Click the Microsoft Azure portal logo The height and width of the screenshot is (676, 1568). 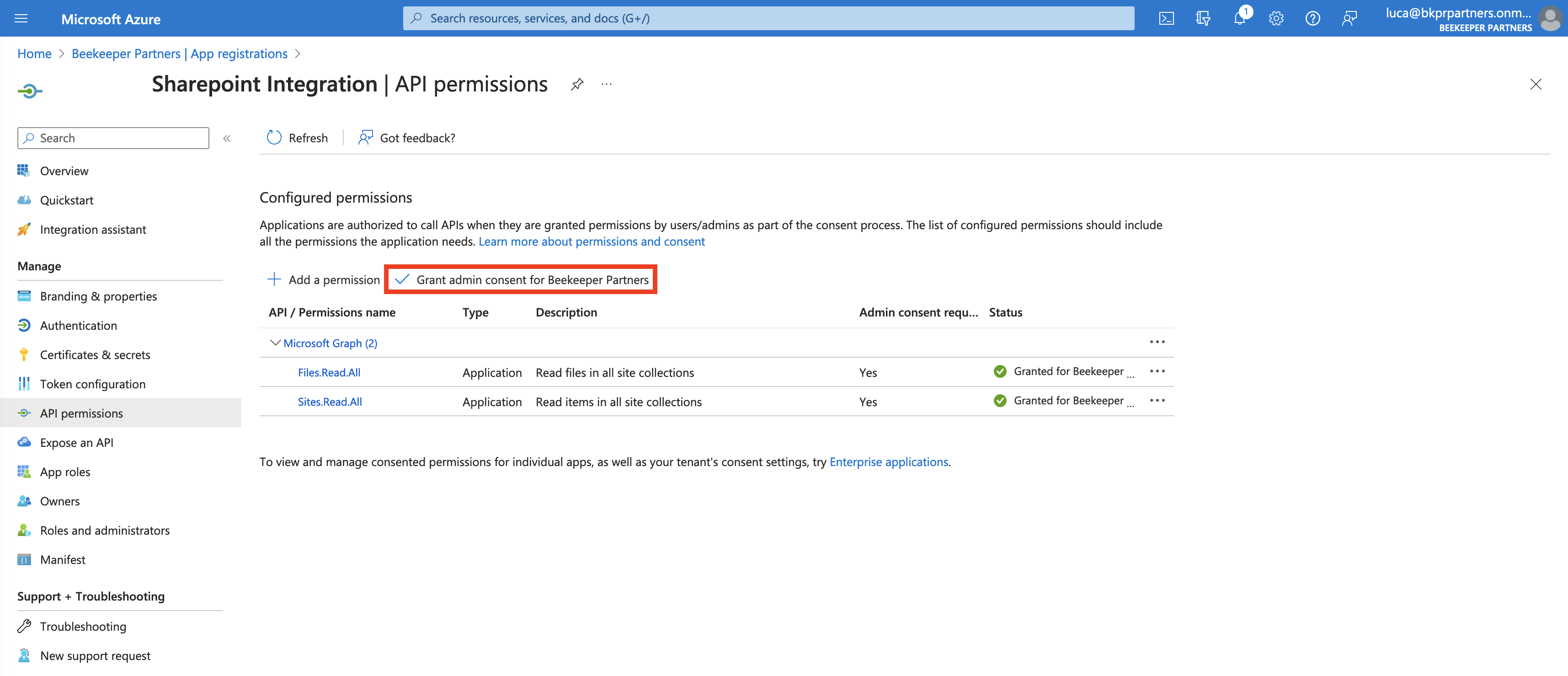(111, 19)
